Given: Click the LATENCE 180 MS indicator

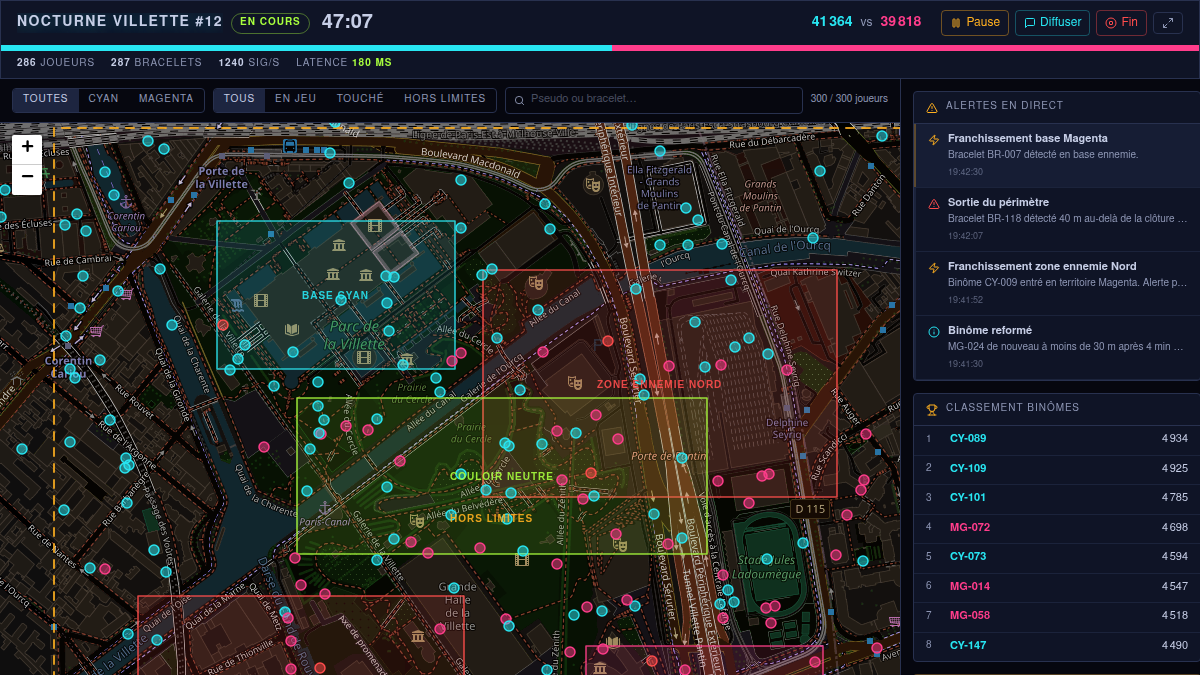Looking at the screenshot, I should coord(344,63).
